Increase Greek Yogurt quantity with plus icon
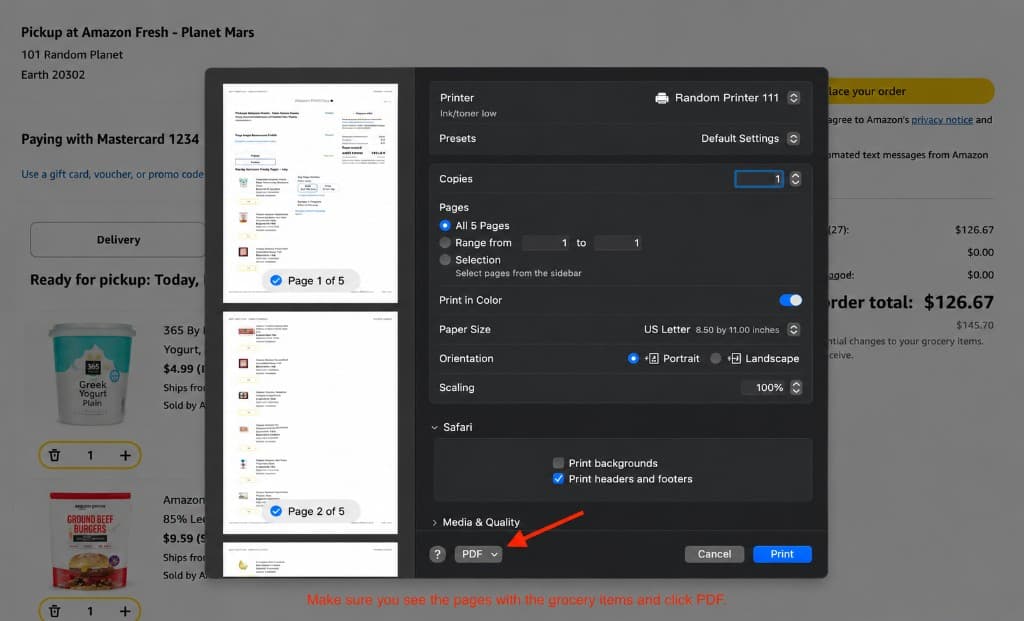This screenshot has height=621, width=1024. pyautogui.click(x=125, y=455)
